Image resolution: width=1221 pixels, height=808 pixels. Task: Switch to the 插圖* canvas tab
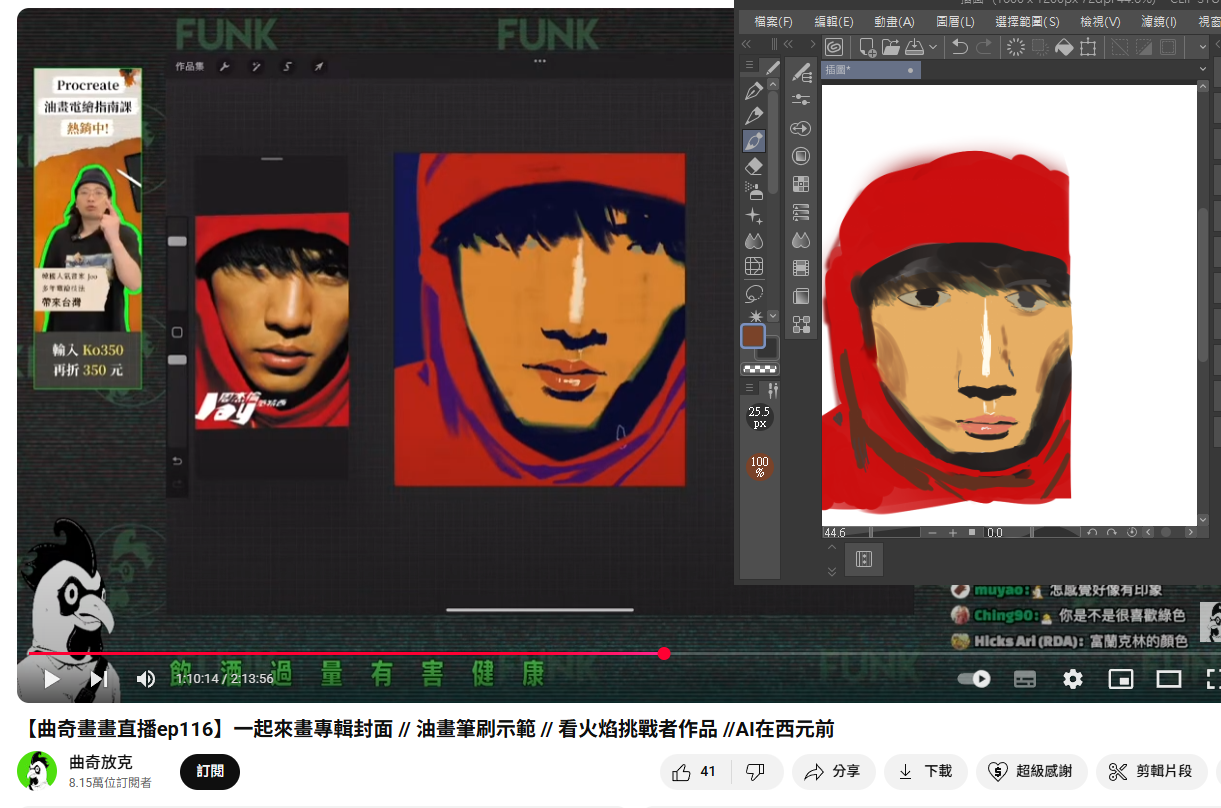[869, 70]
